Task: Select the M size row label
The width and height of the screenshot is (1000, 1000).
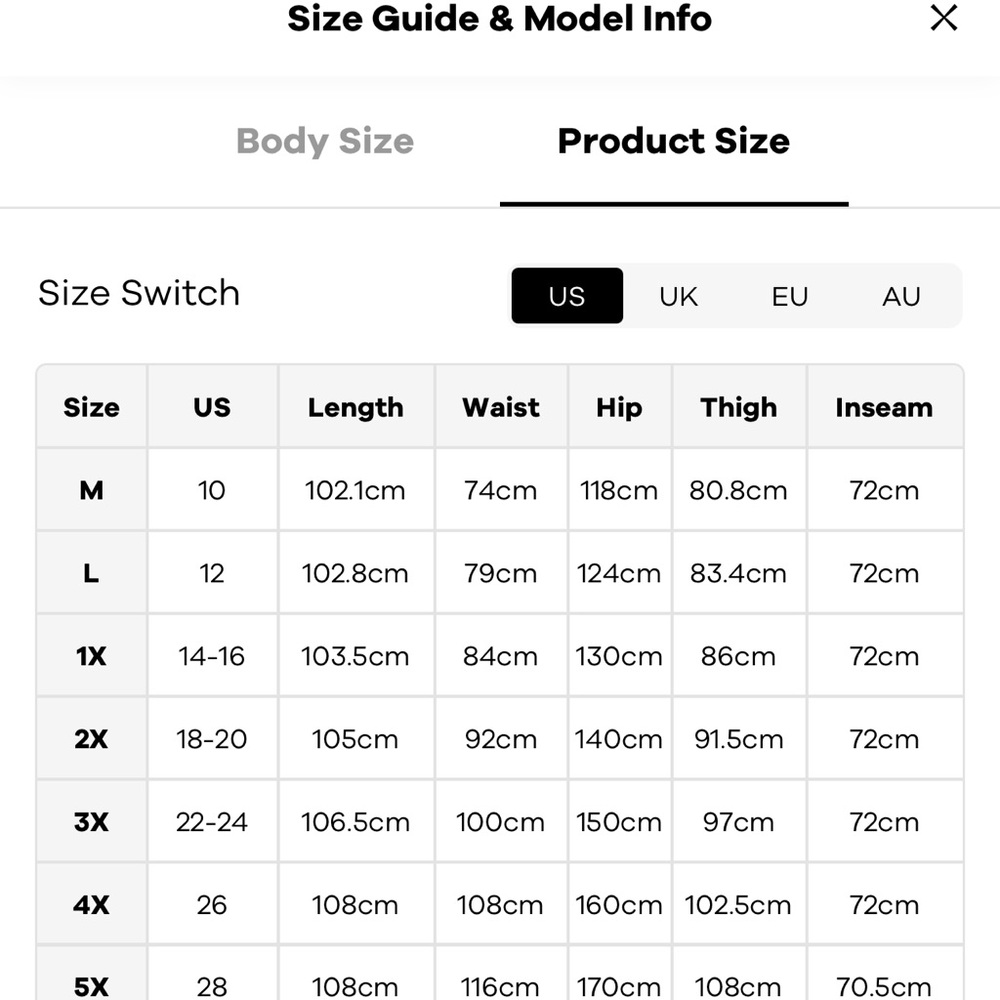Action: [91, 490]
